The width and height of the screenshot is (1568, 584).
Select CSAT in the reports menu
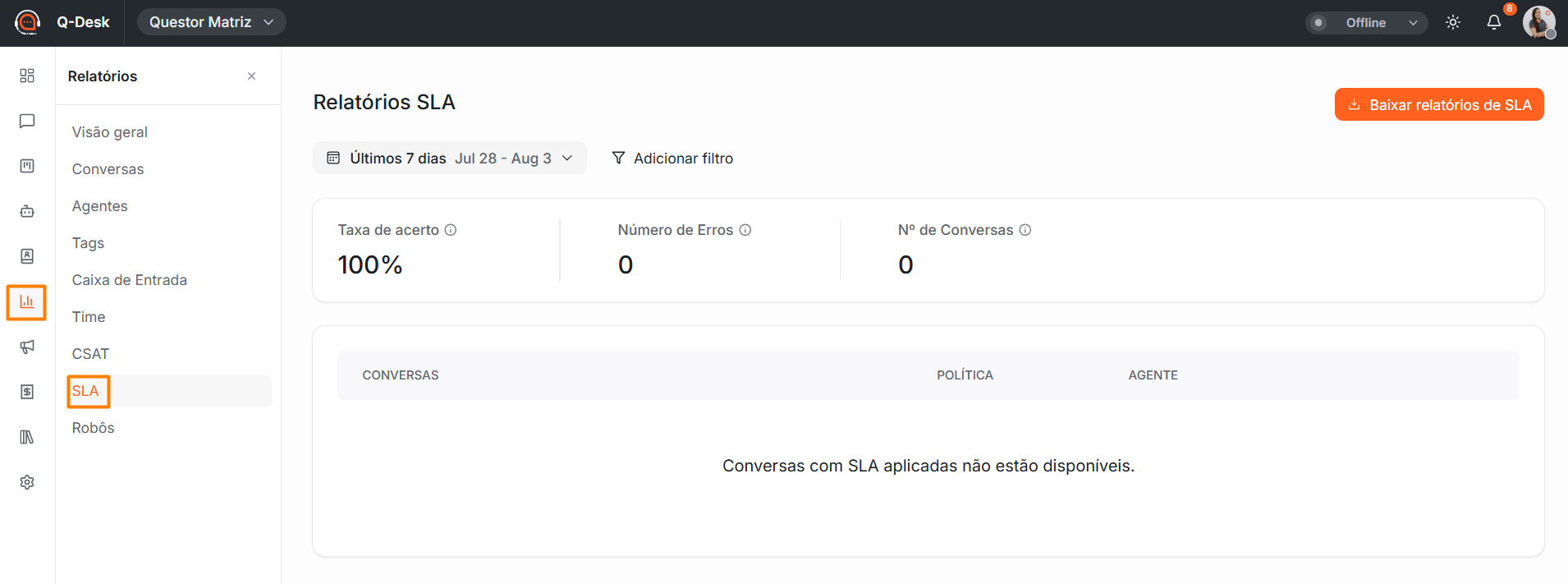pos(90,354)
